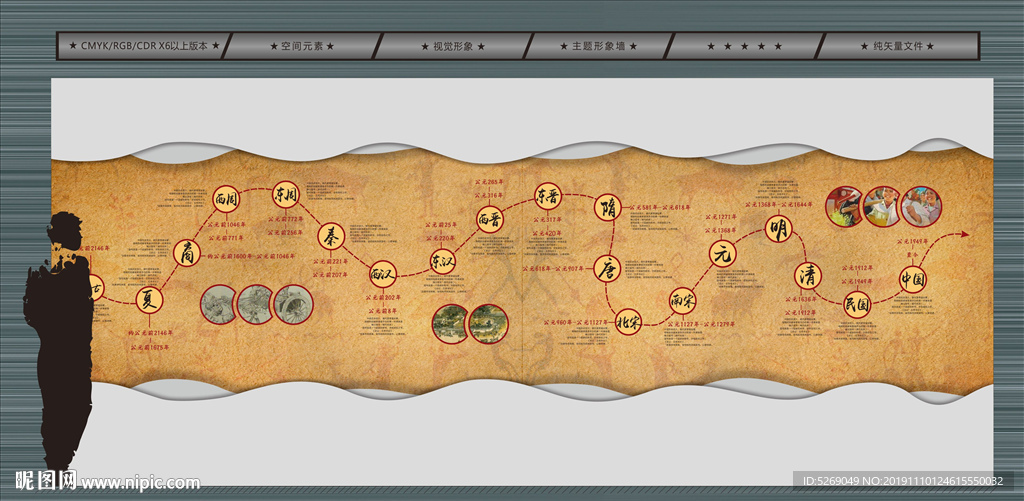Select the five-star banner segment

point(744,46)
